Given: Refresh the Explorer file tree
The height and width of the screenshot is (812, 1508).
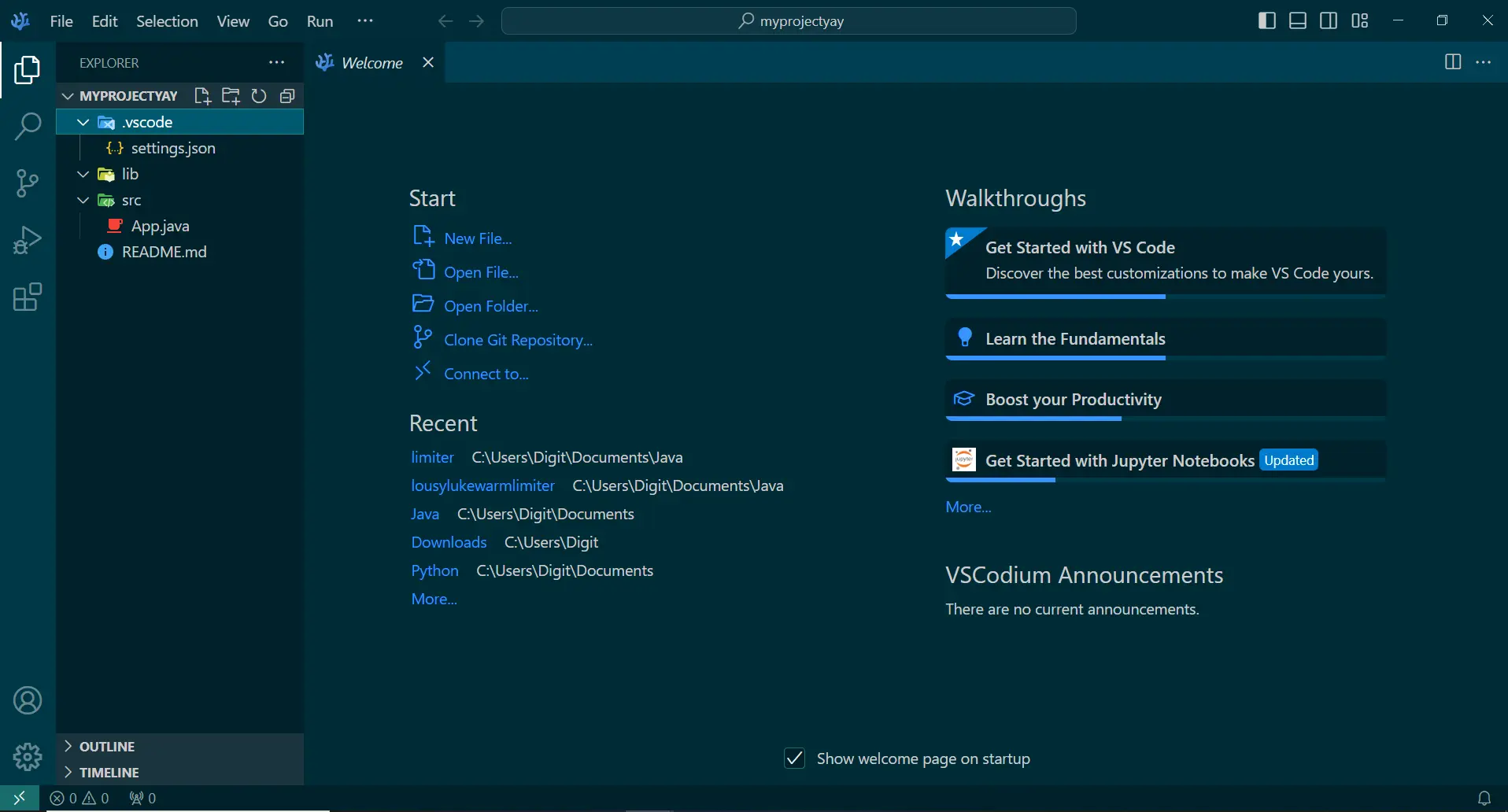Looking at the screenshot, I should click(259, 96).
